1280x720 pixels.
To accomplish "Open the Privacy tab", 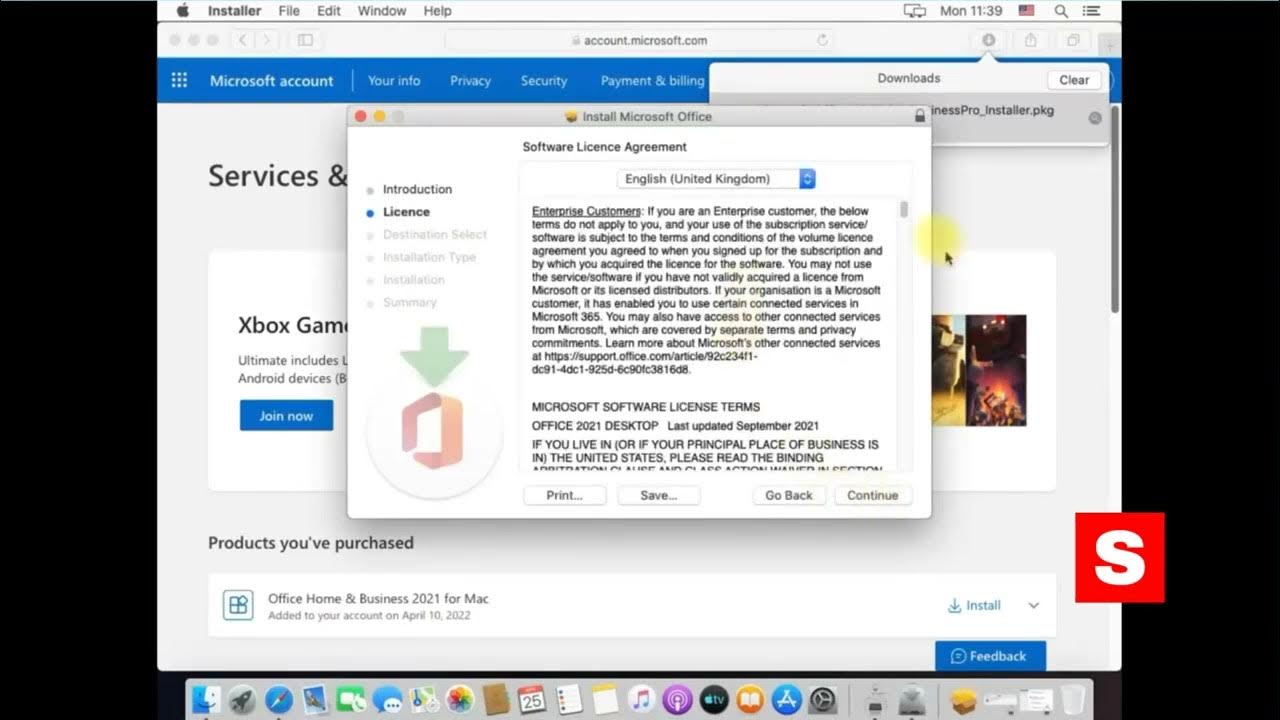I will coord(470,81).
